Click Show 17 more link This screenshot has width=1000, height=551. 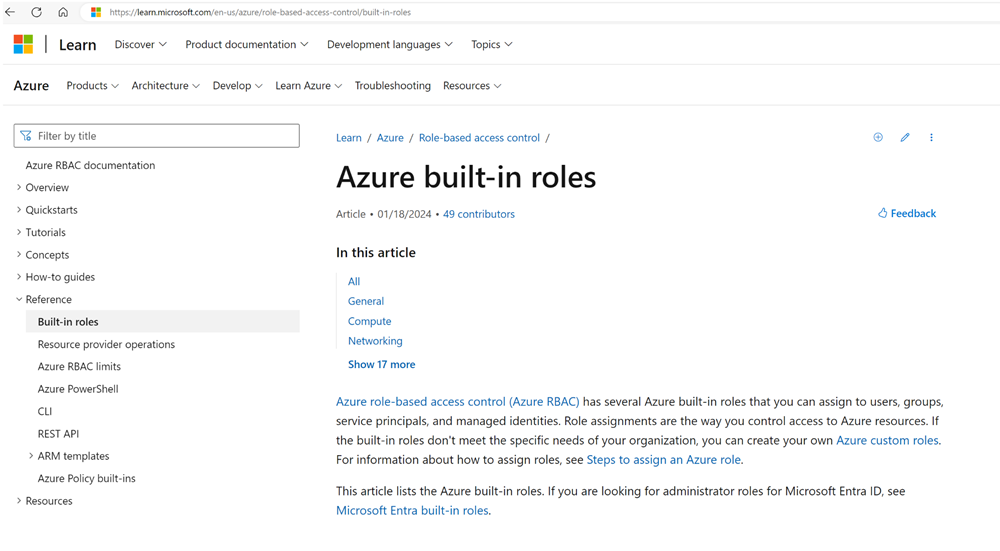pyautogui.click(x=381, y=365)
